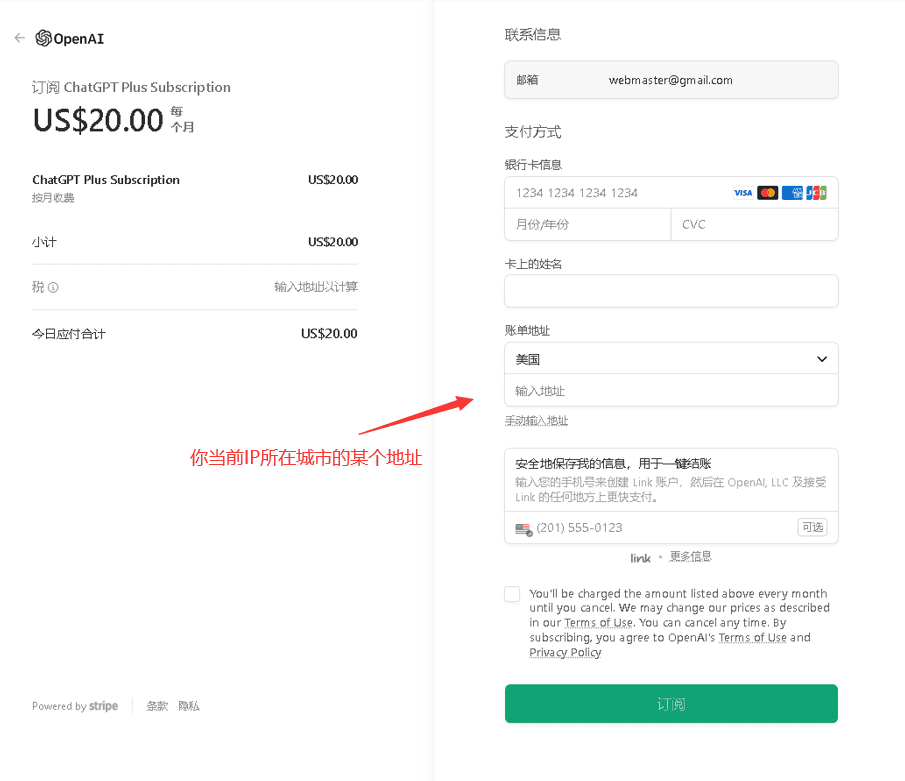Click the OpenAI logo
This screenshot has width=905, height=781.
coord(66,38)
